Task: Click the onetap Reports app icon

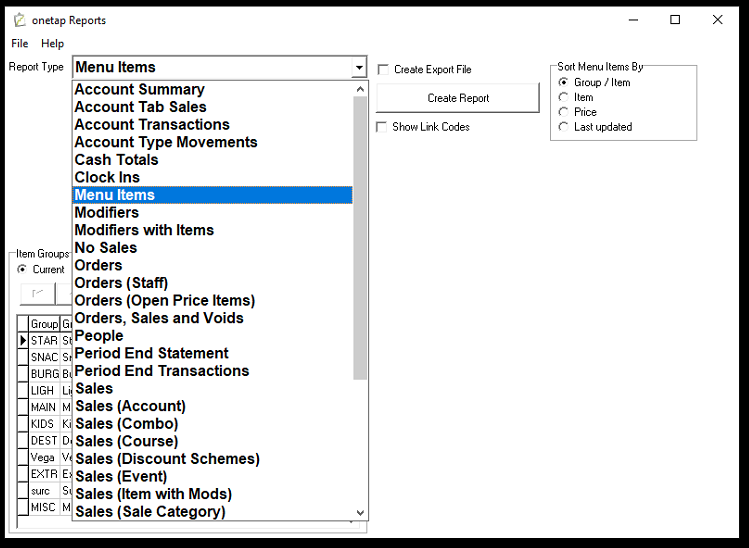Action: [19, 20]
